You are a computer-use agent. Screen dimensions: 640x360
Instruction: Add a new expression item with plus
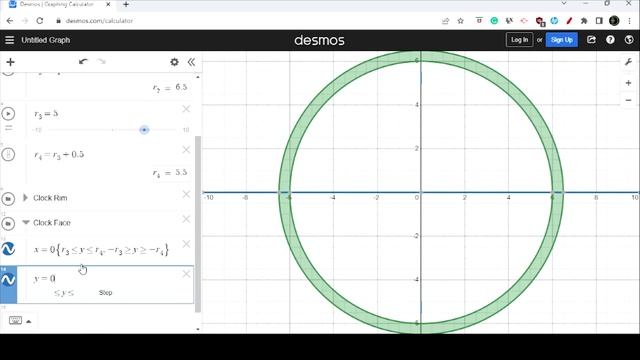click(11, 62)
